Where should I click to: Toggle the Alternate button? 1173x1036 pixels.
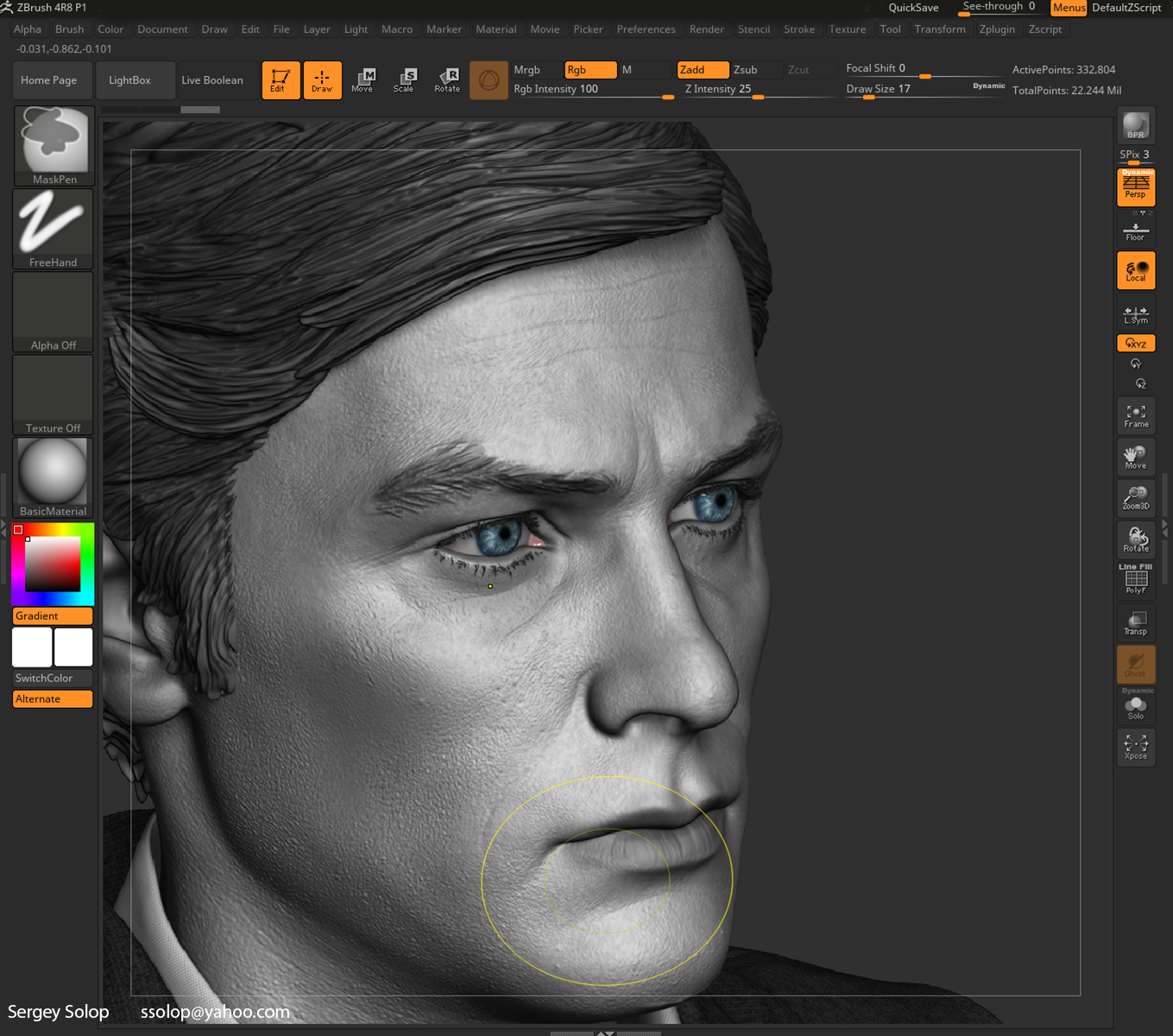pyautogui.click(x=53, y=699)
